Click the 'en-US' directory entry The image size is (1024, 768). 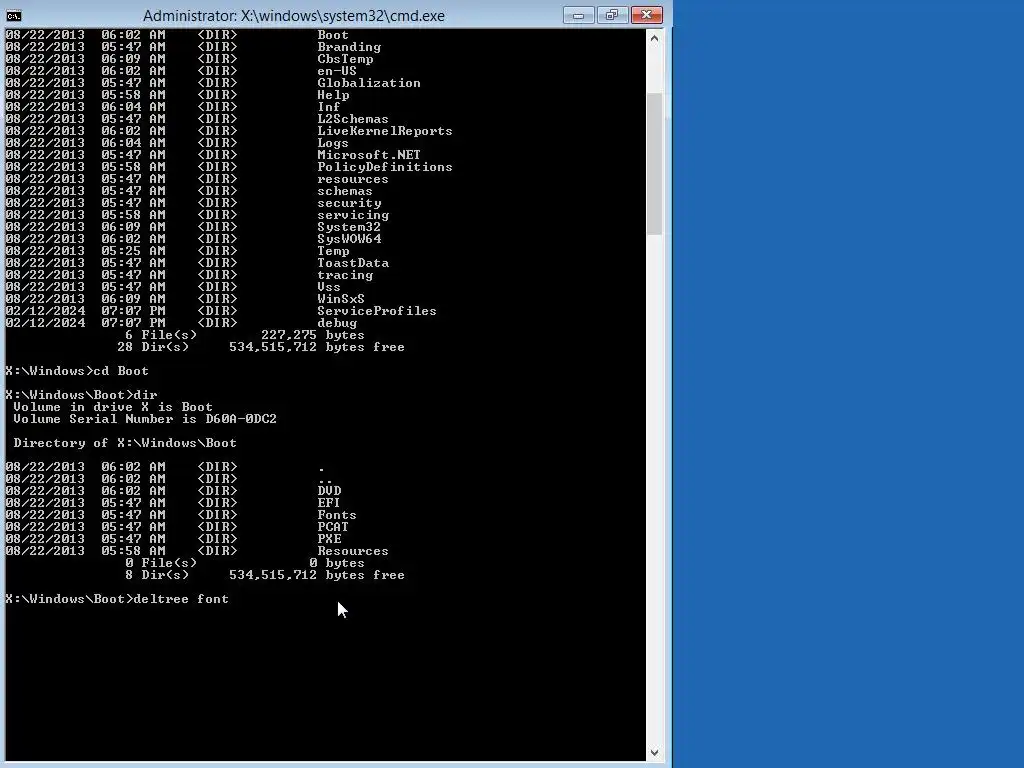[337, 71]
